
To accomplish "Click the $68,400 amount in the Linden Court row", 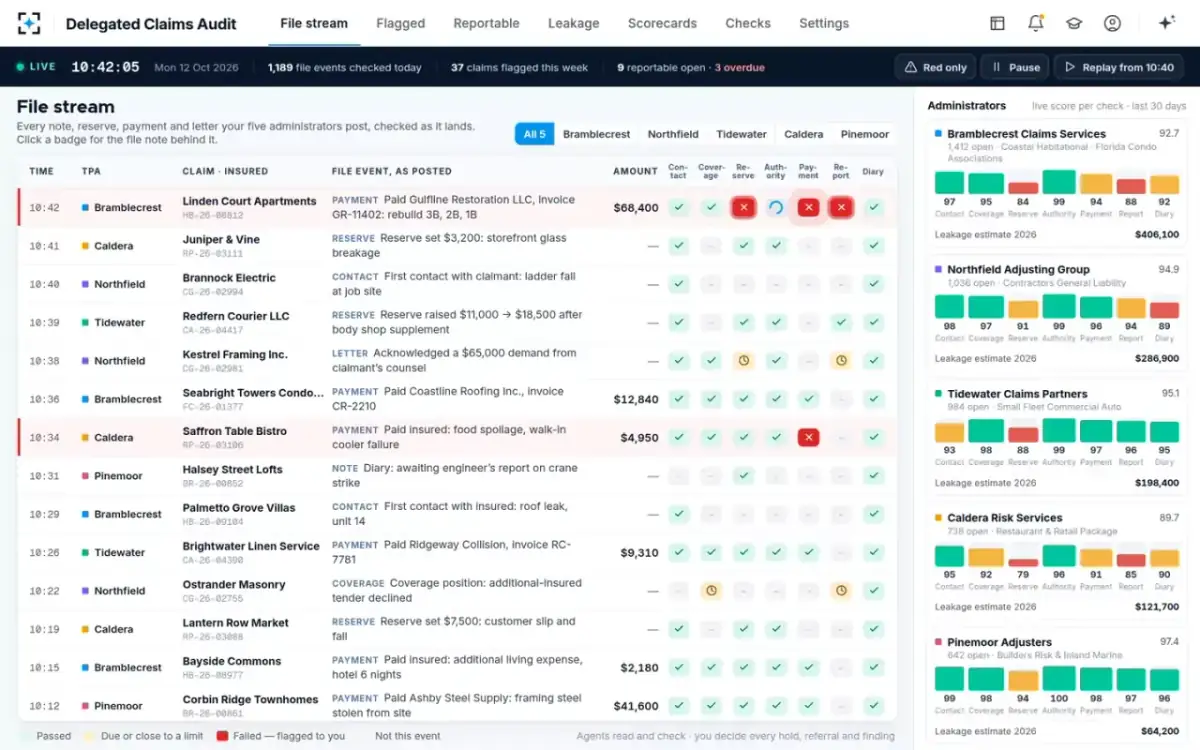I will pyautogui.click(x=636, y=208).
